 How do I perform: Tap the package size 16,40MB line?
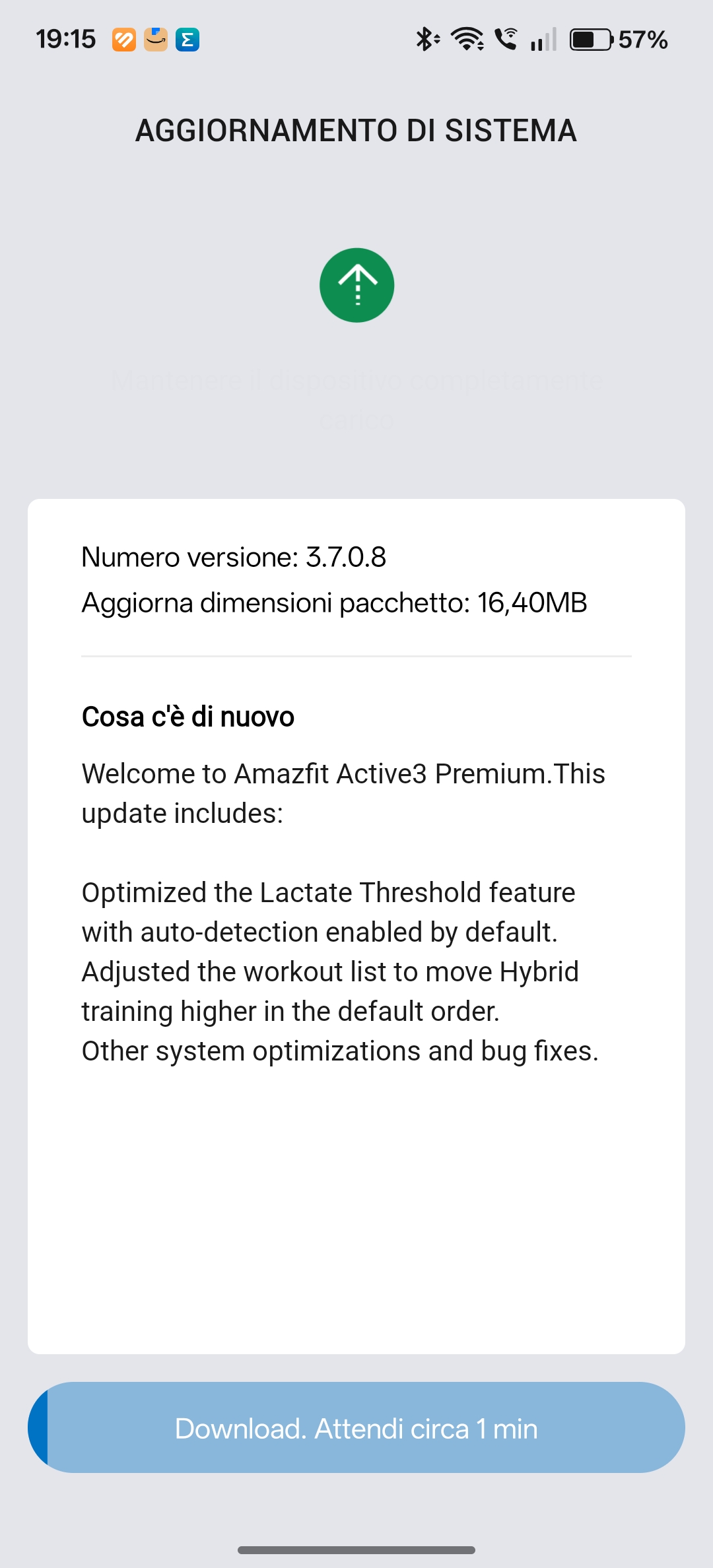[334, 603]
